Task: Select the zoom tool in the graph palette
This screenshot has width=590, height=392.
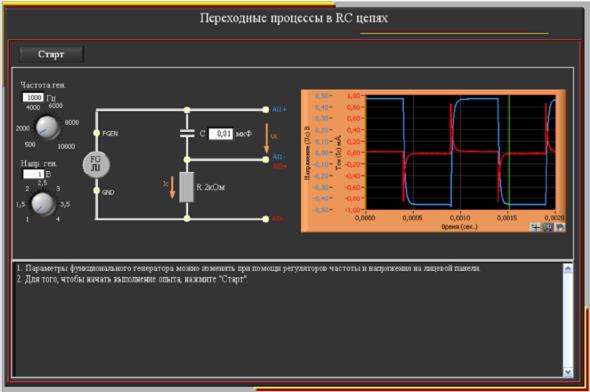Action: 548,227
